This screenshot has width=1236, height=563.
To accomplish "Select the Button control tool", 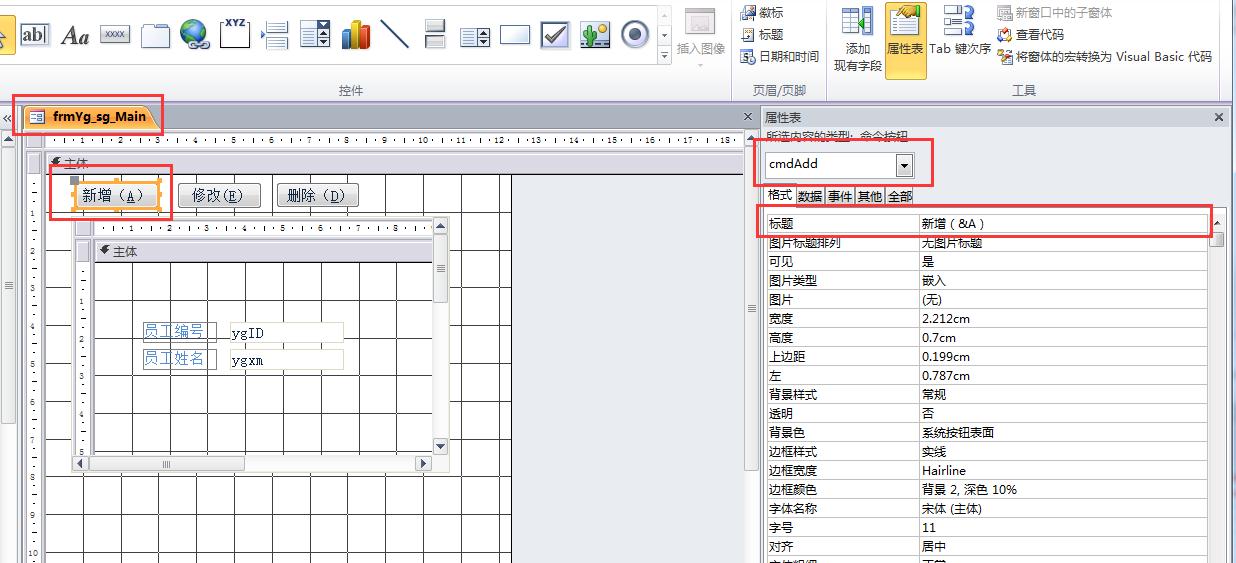I will 115,35.
